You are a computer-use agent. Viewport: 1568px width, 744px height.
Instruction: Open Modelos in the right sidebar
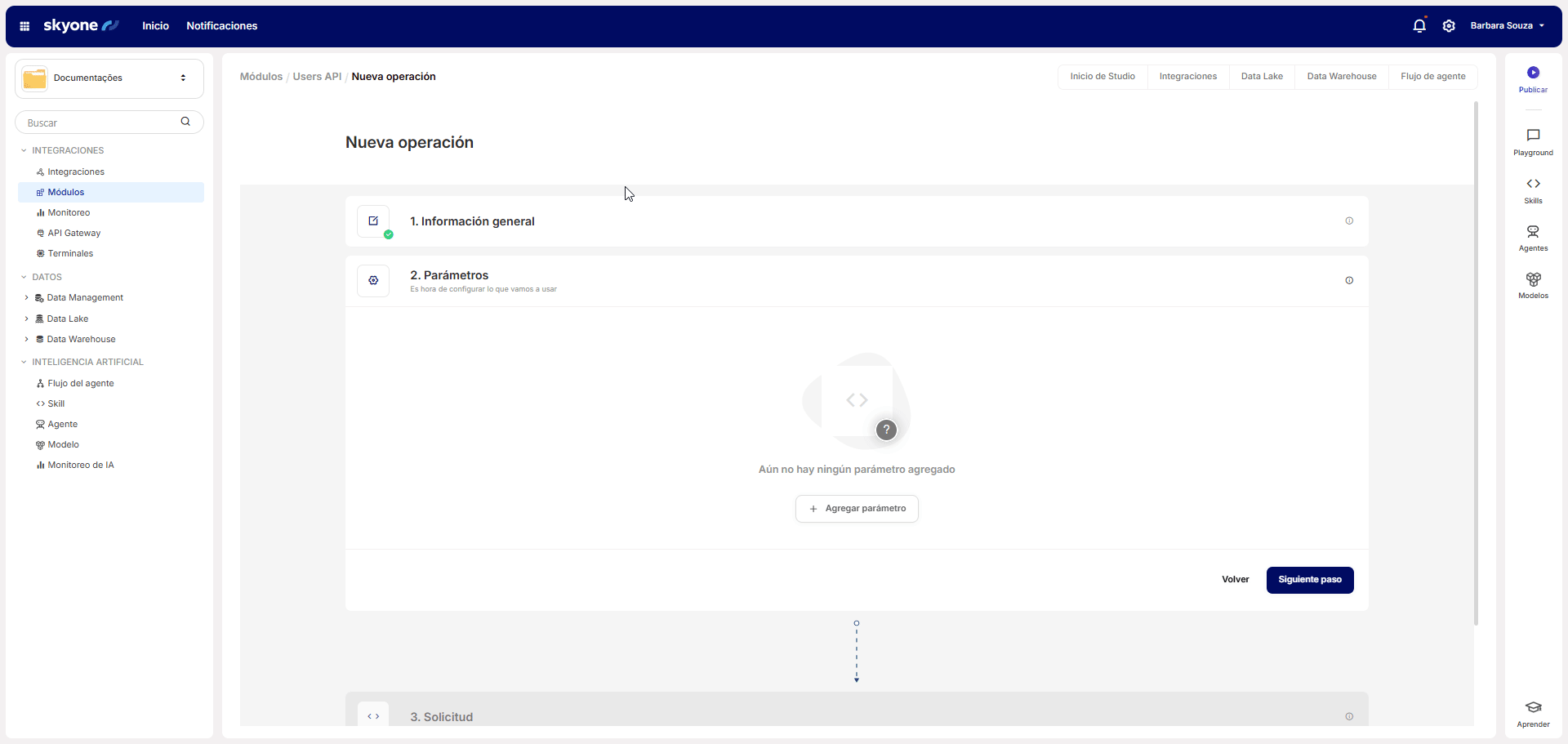pyautogui.click(x=1533, y=280)
